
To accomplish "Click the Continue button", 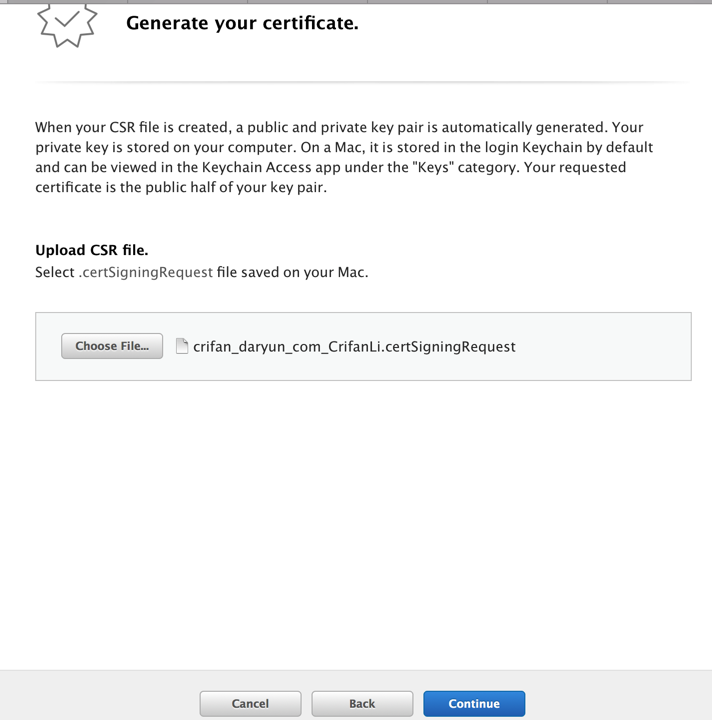I will [473, 703].
